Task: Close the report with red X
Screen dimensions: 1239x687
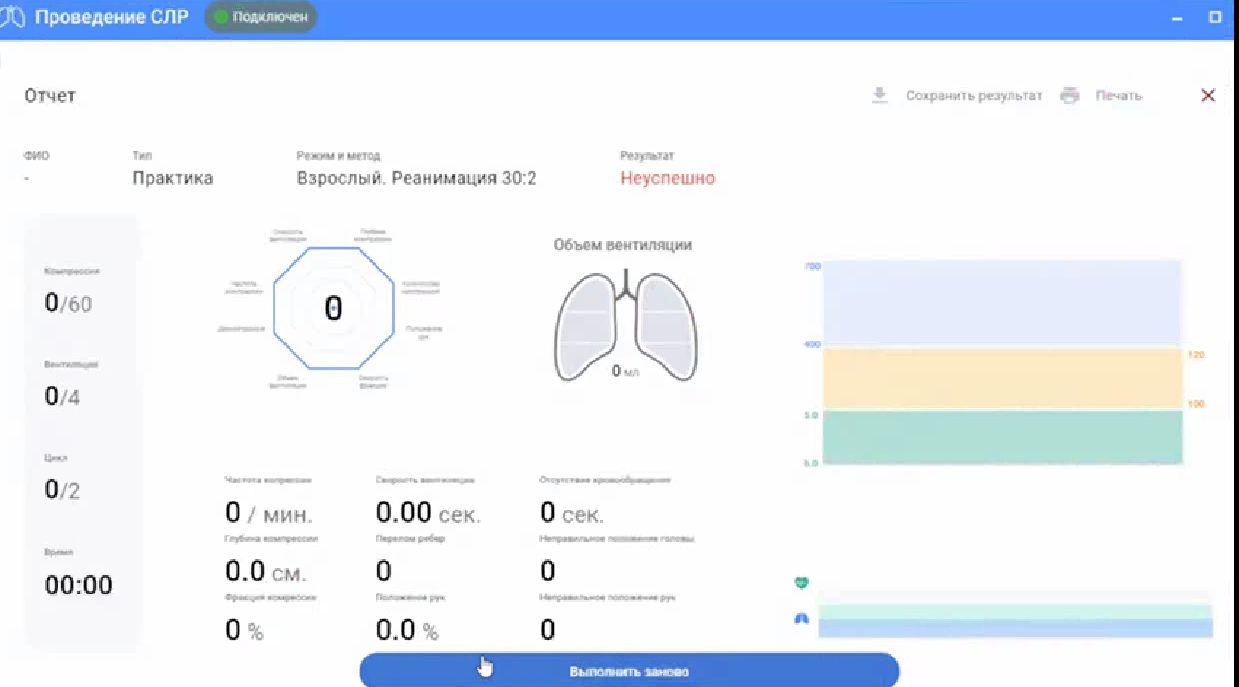Action: (x=1207, y=95)
